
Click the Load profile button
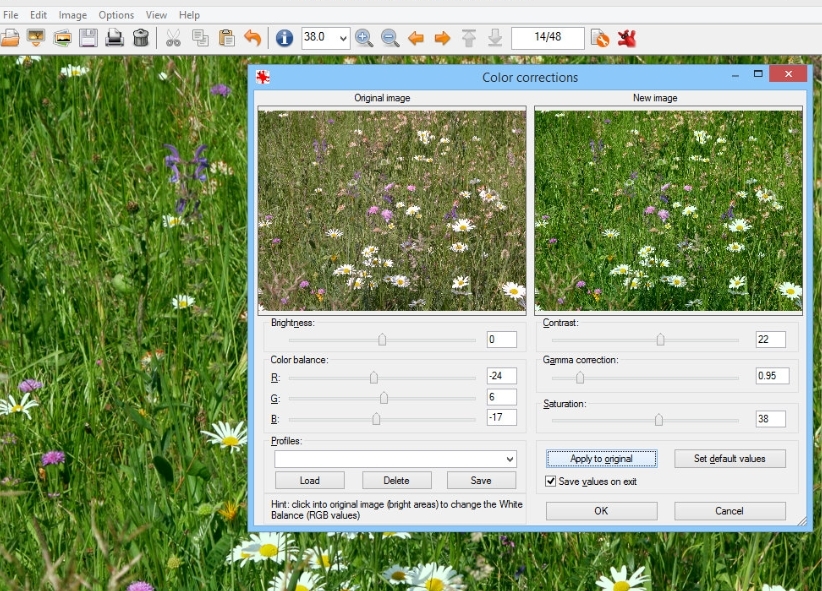(x=310, y=480)
